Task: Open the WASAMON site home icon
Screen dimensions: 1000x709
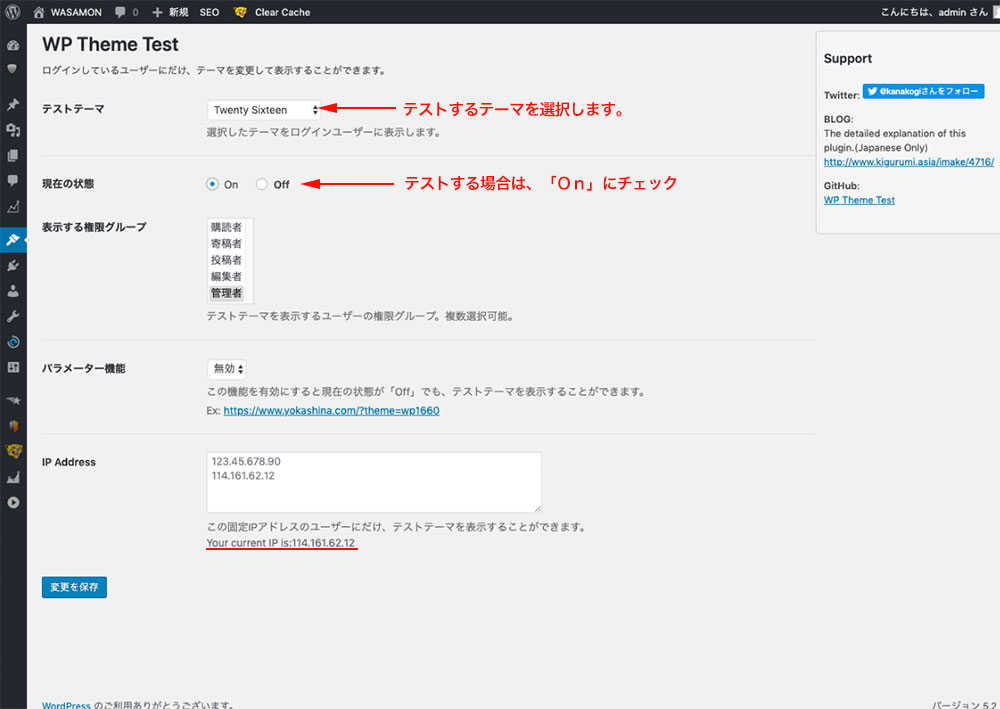Action: click(39, 12)
